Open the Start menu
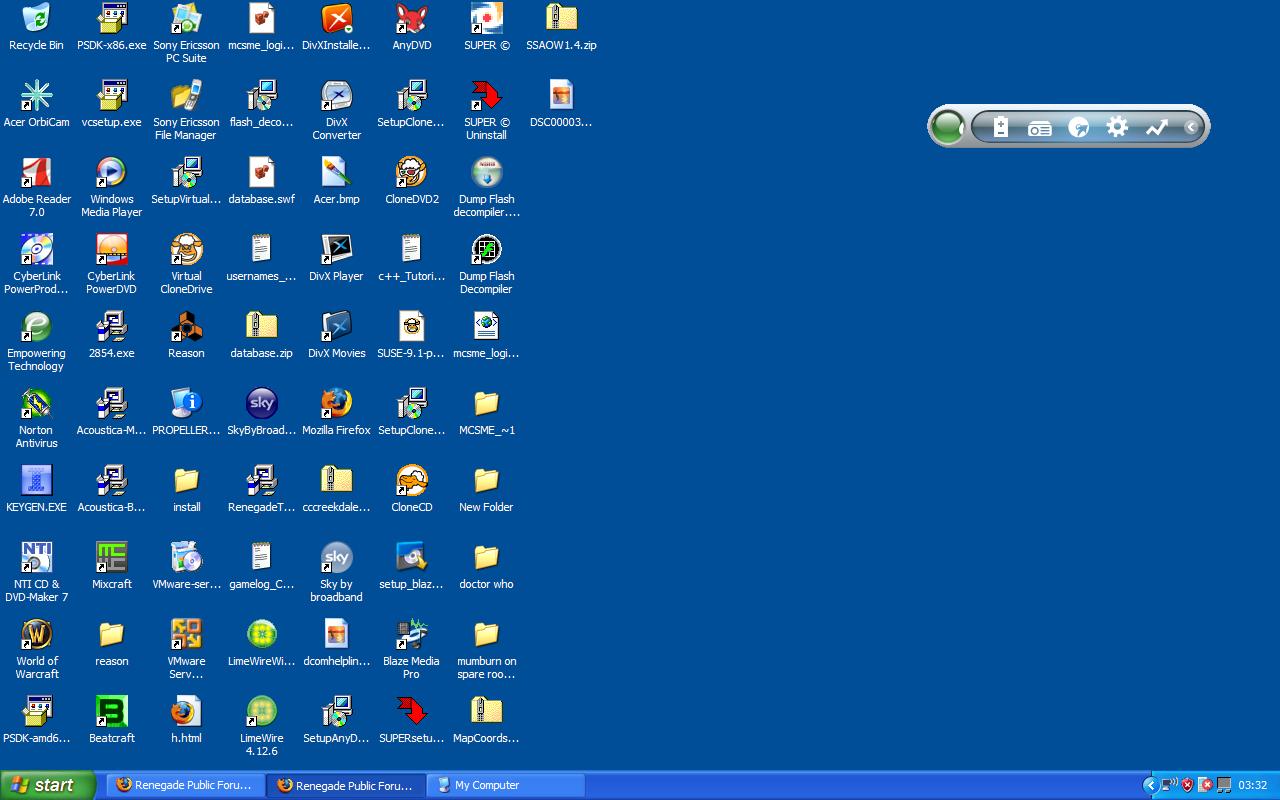1280x800 pixels. [47, 785]
